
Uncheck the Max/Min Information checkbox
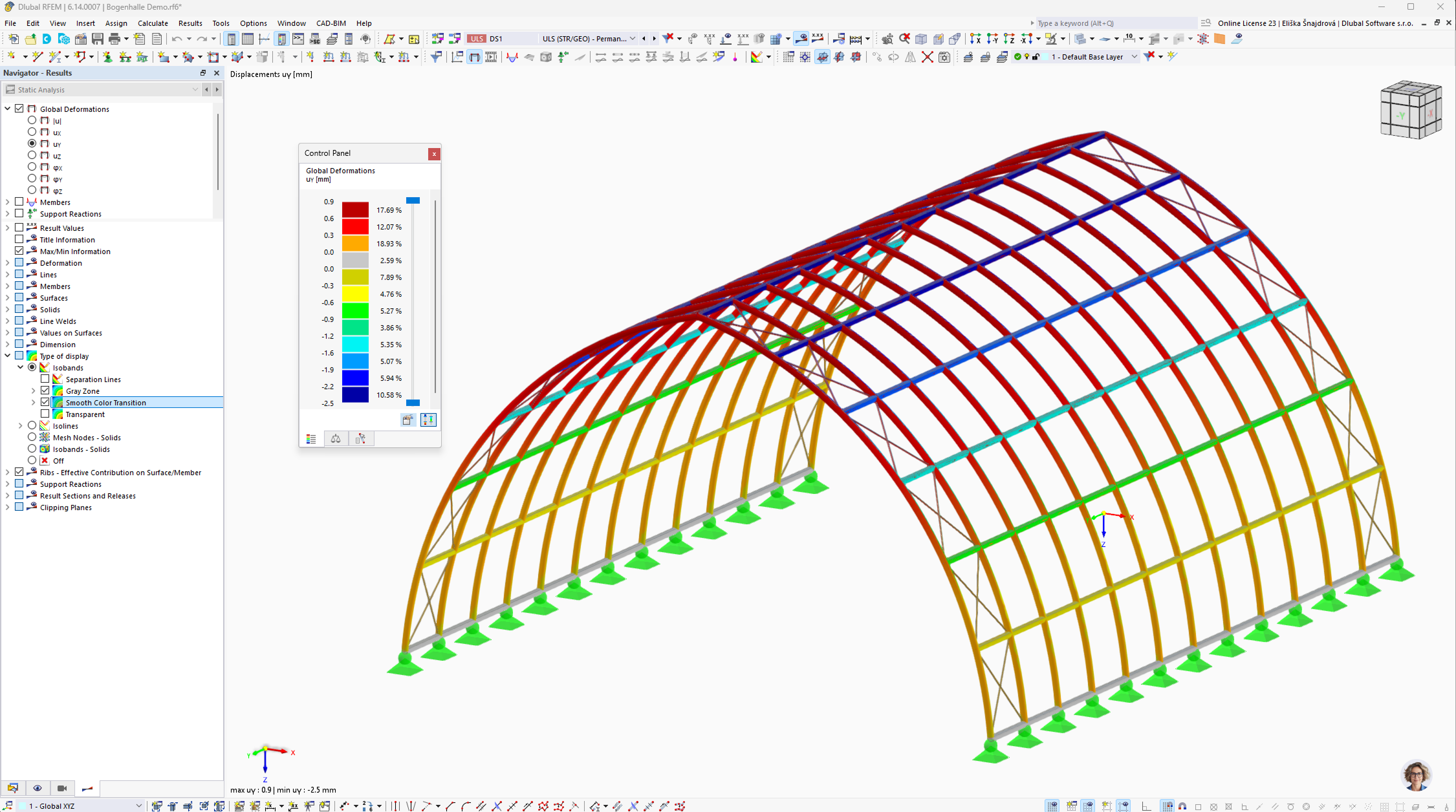[x=19, y=251]
